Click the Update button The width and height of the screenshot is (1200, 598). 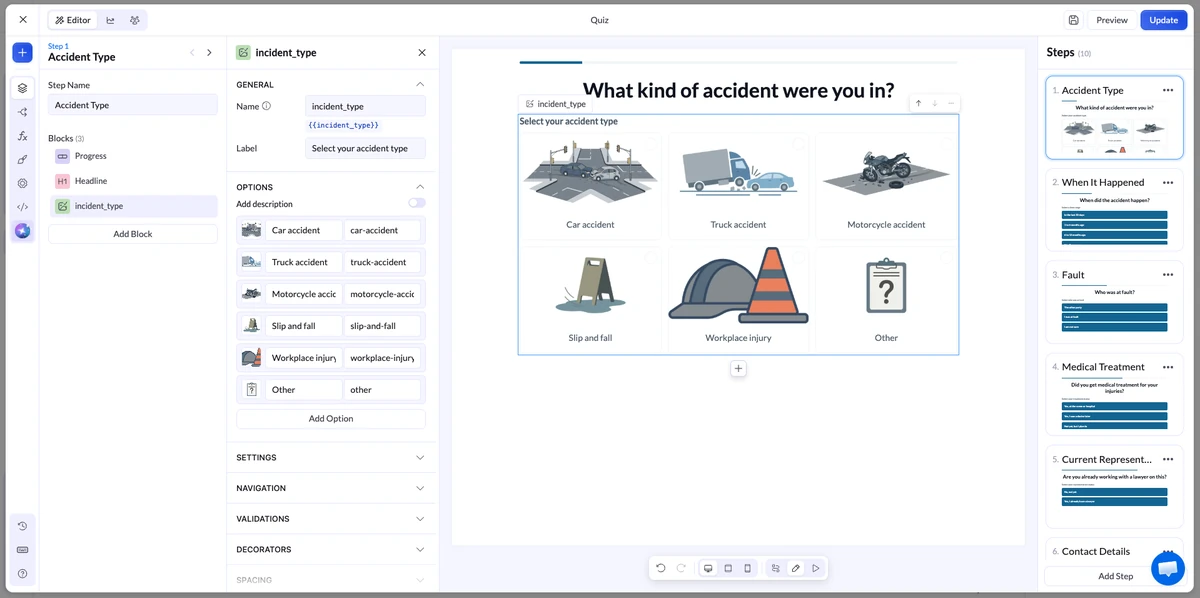(x=1163, y=20)
